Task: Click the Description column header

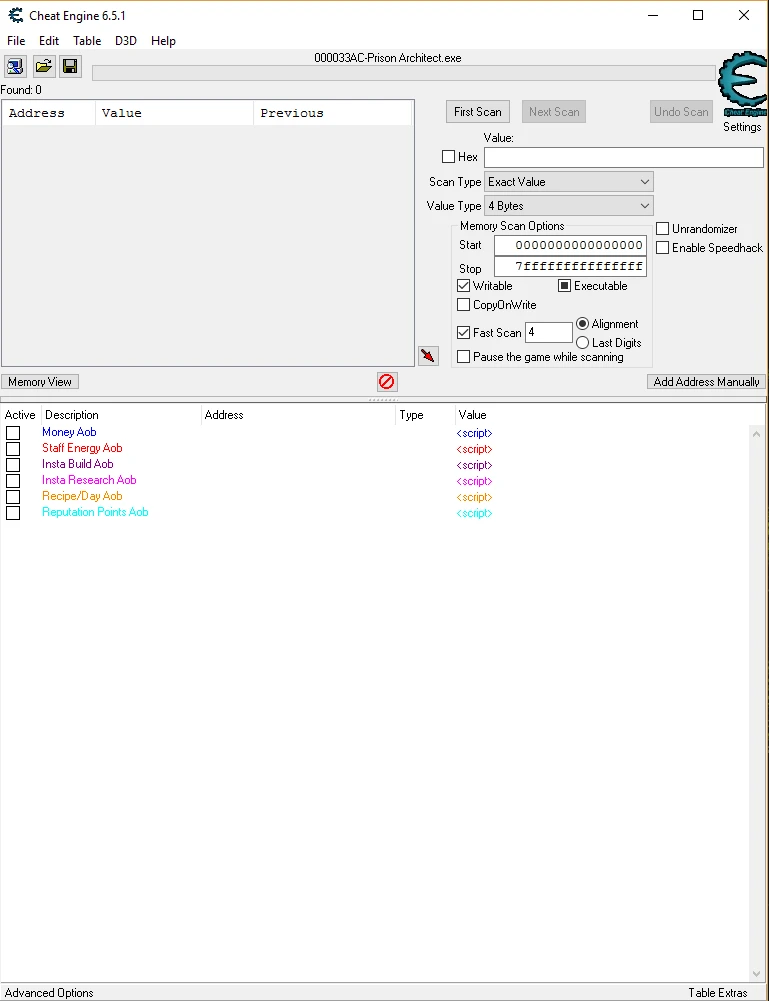Action: (121, 415)
